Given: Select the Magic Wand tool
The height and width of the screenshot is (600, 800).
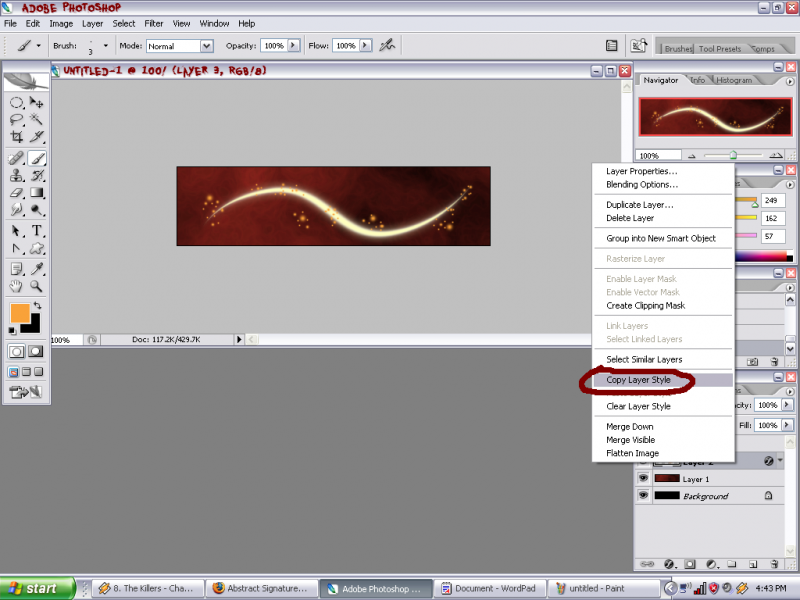Looking at the screenshot, I should pos(37,119).
